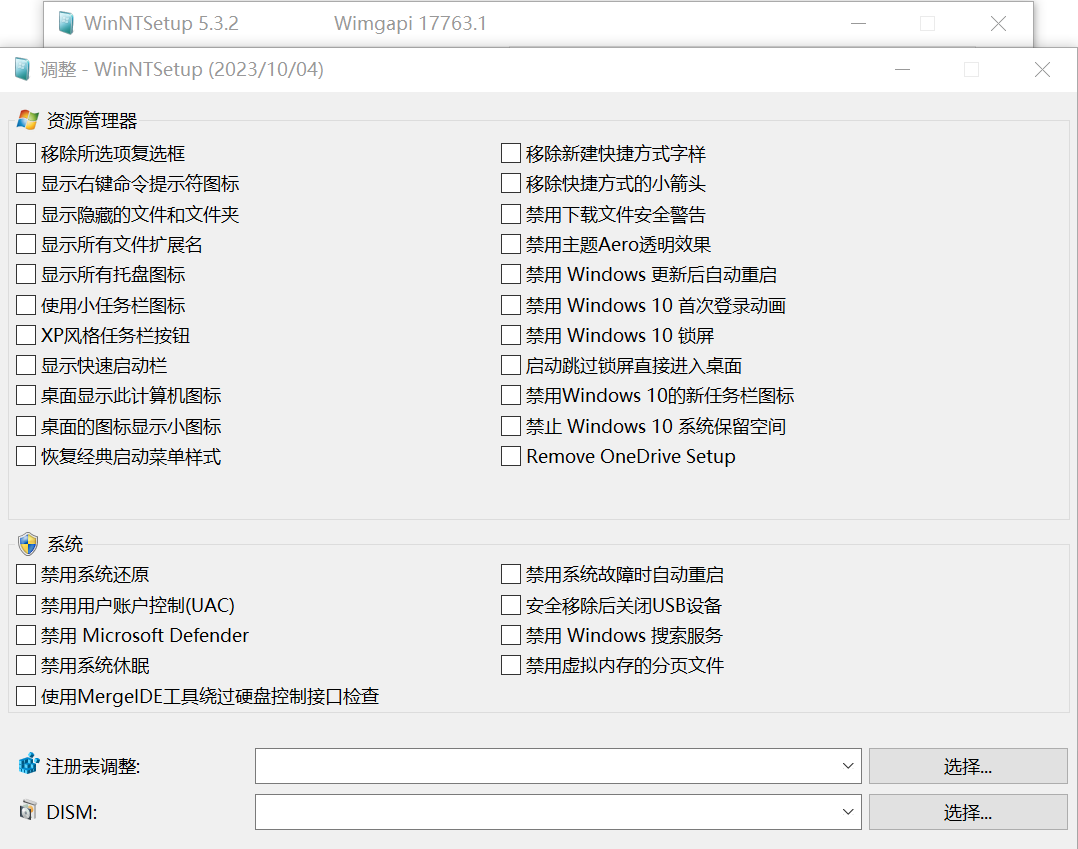Click the DISM package icon
The height and width of the screenshot is (849, 1078).
pos(28,811)
